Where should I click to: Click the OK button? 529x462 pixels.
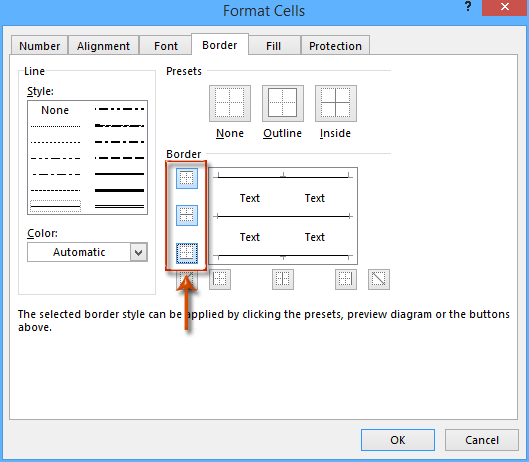(398, 440)
